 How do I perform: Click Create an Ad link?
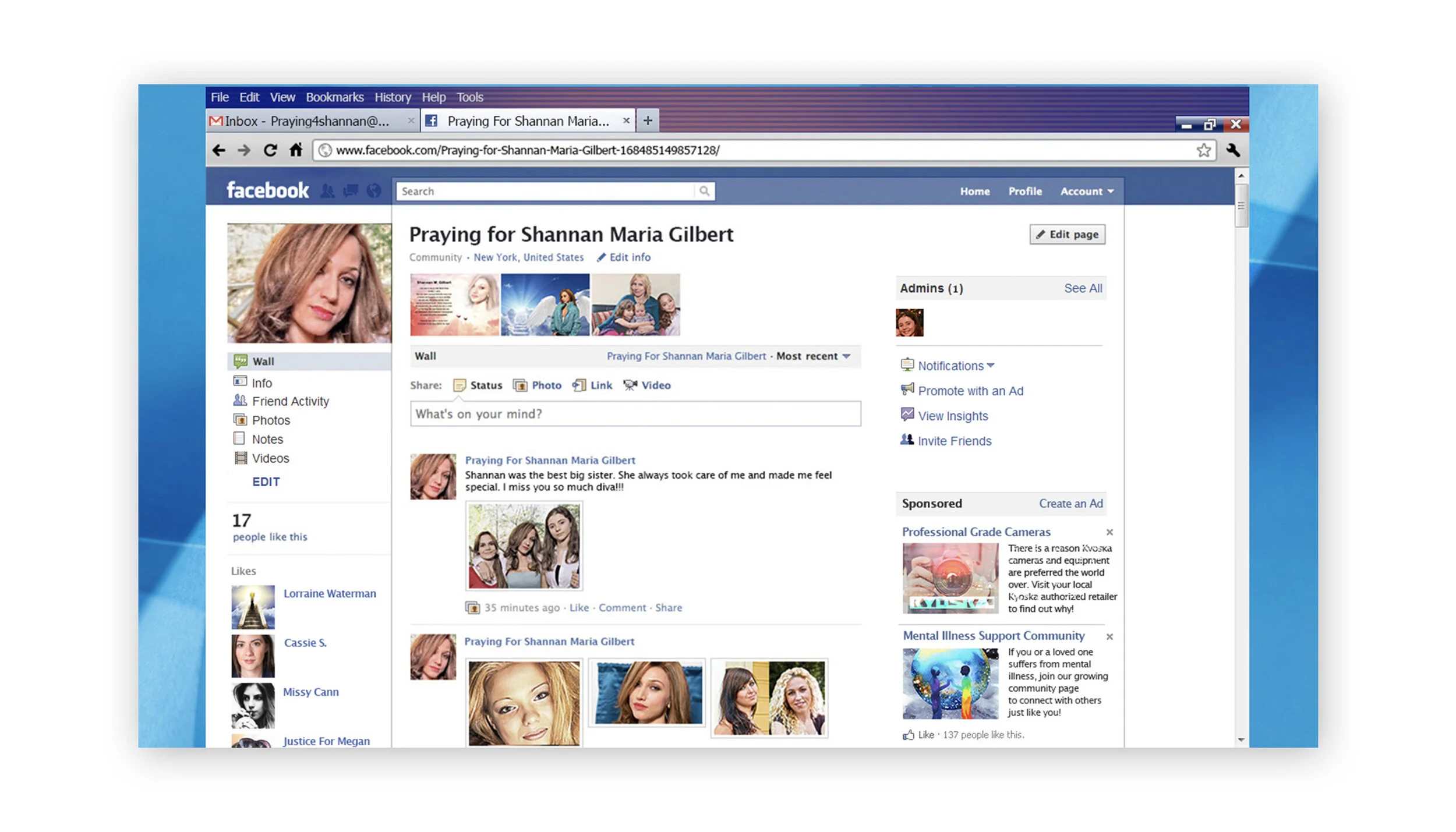click(1071, 504)
